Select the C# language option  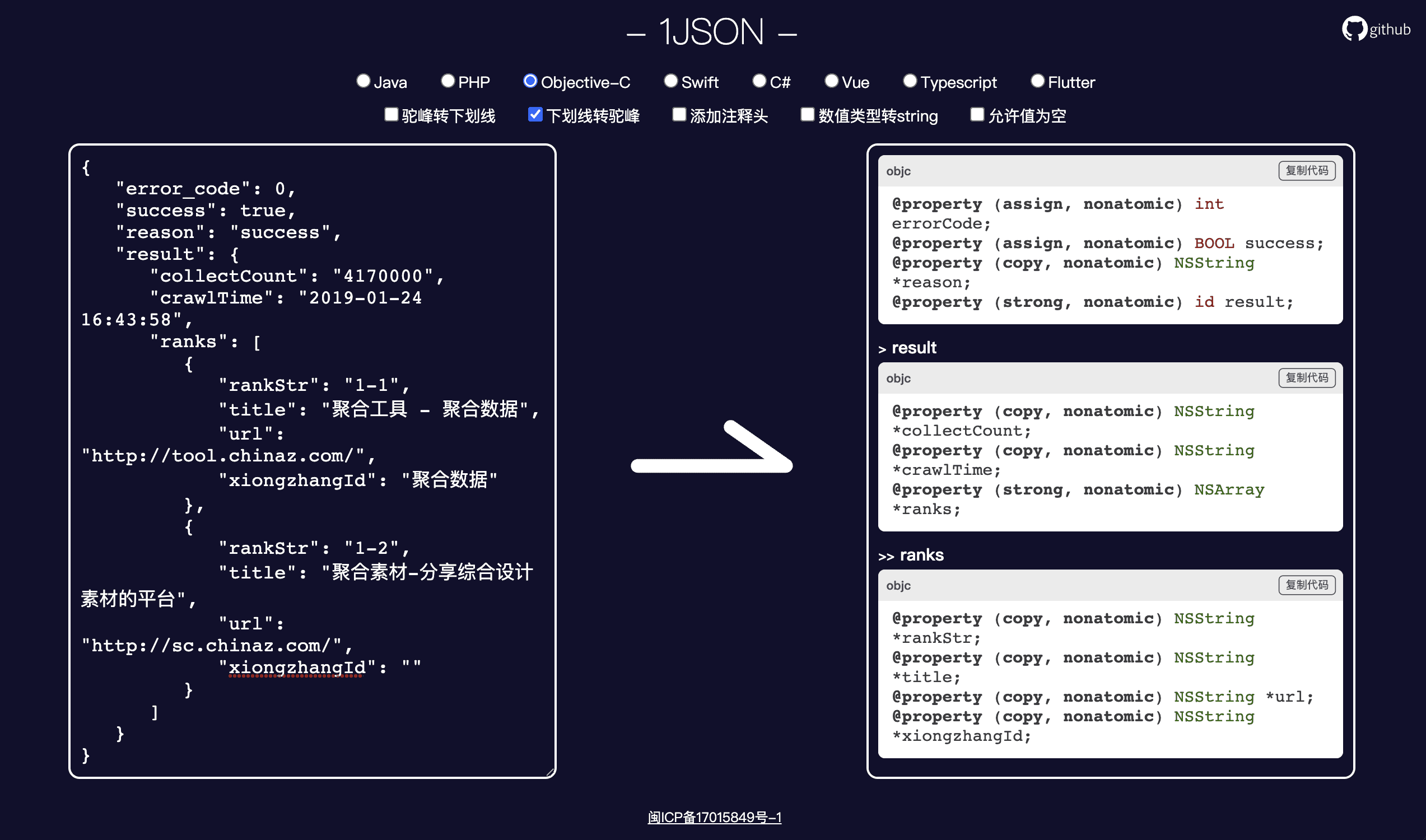[758, 81]
